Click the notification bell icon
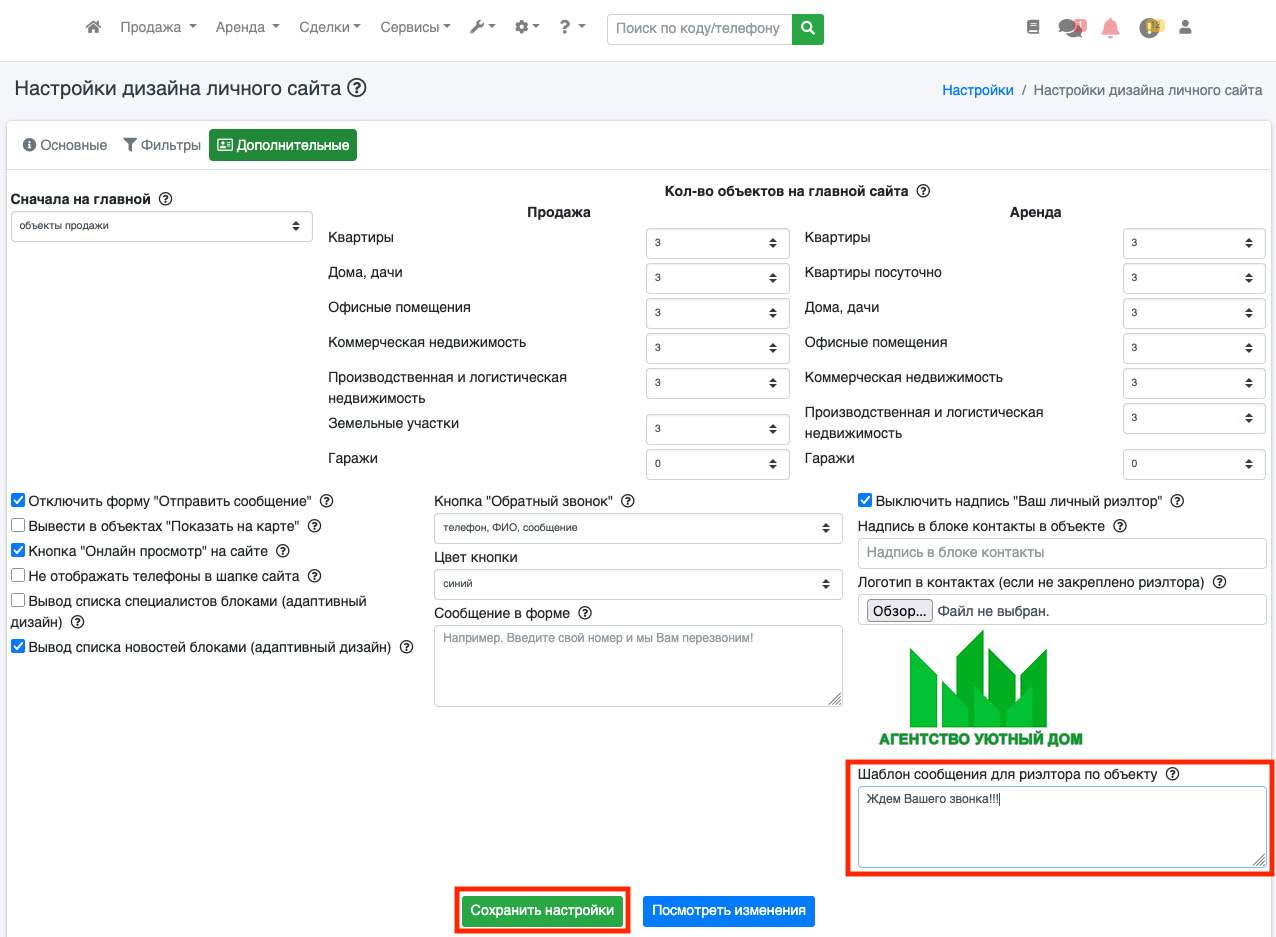1276x937 pixels. coord(1110,28)
